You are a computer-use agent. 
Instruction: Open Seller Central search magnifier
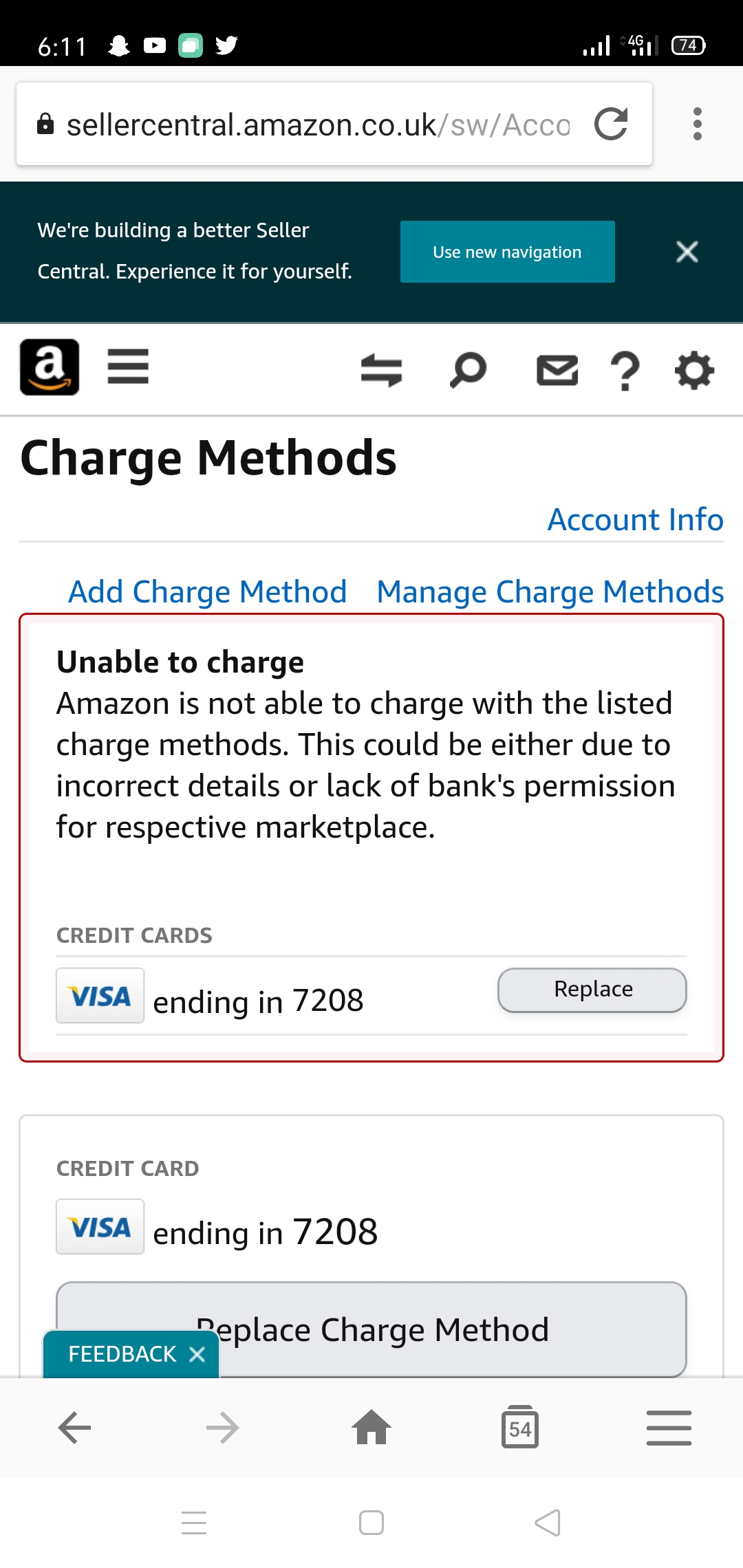click(x=469, y=370)
